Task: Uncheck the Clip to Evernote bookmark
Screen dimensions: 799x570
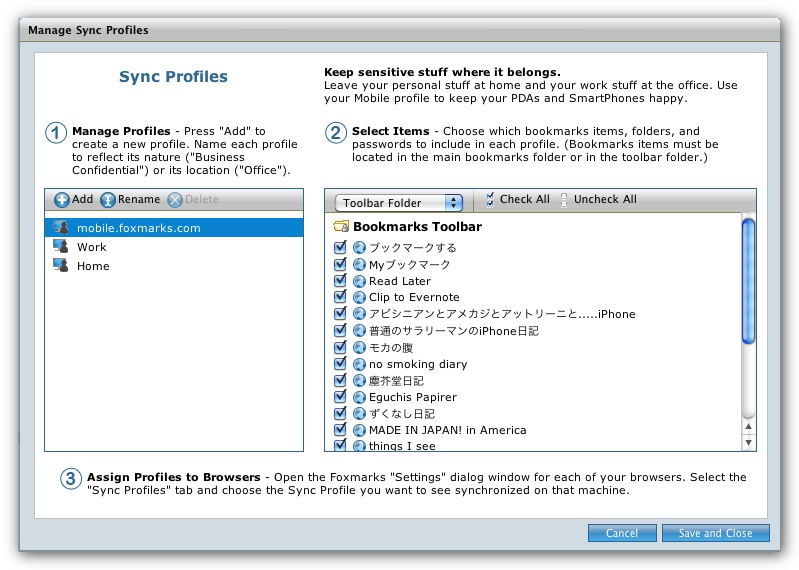Action: [340, 296]
